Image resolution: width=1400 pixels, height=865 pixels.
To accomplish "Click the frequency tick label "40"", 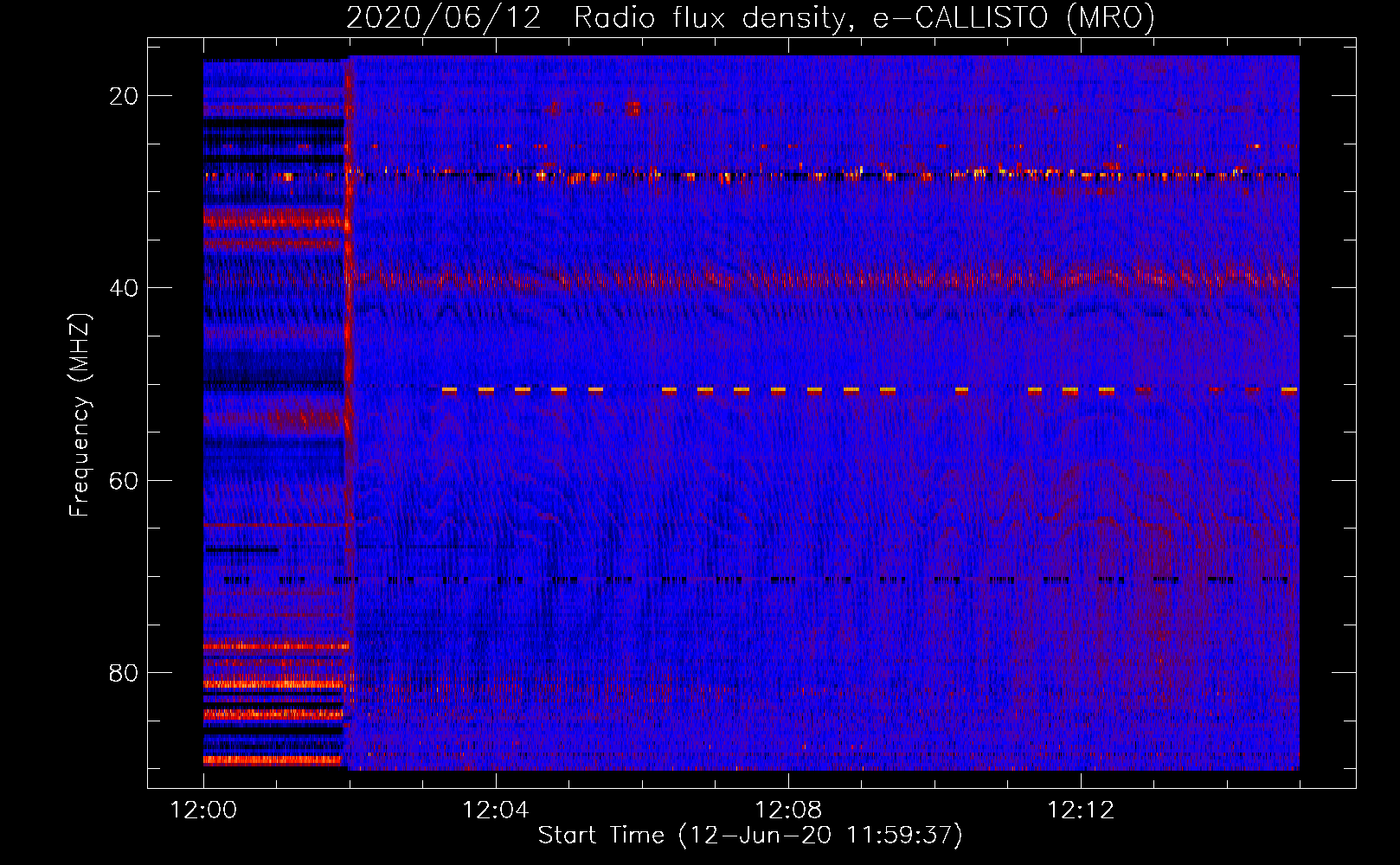I will [124, 288].
